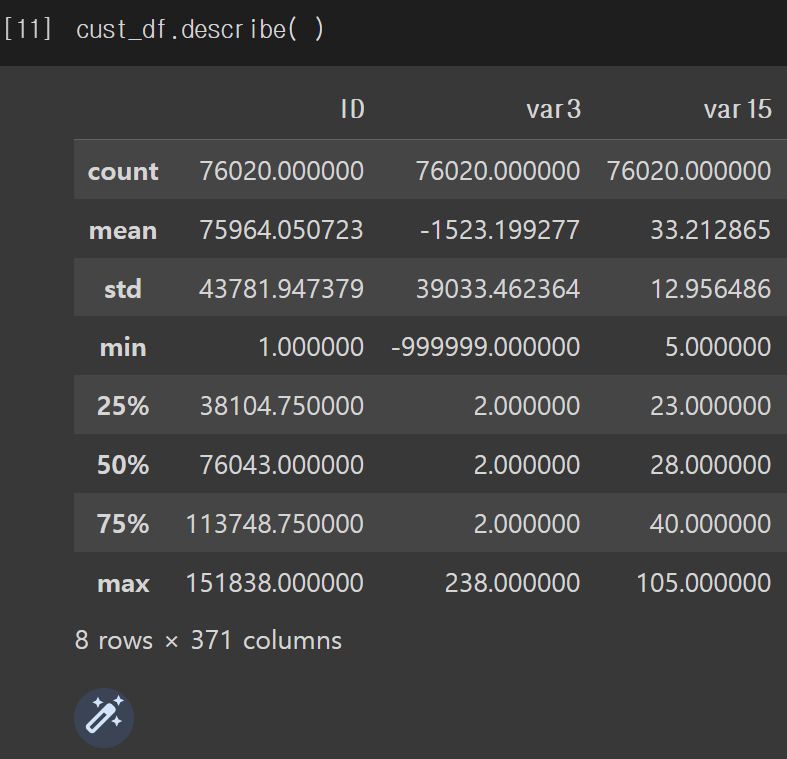787x759 pixels.
Task: Click the 50% row label
Action: pos(123,465)
